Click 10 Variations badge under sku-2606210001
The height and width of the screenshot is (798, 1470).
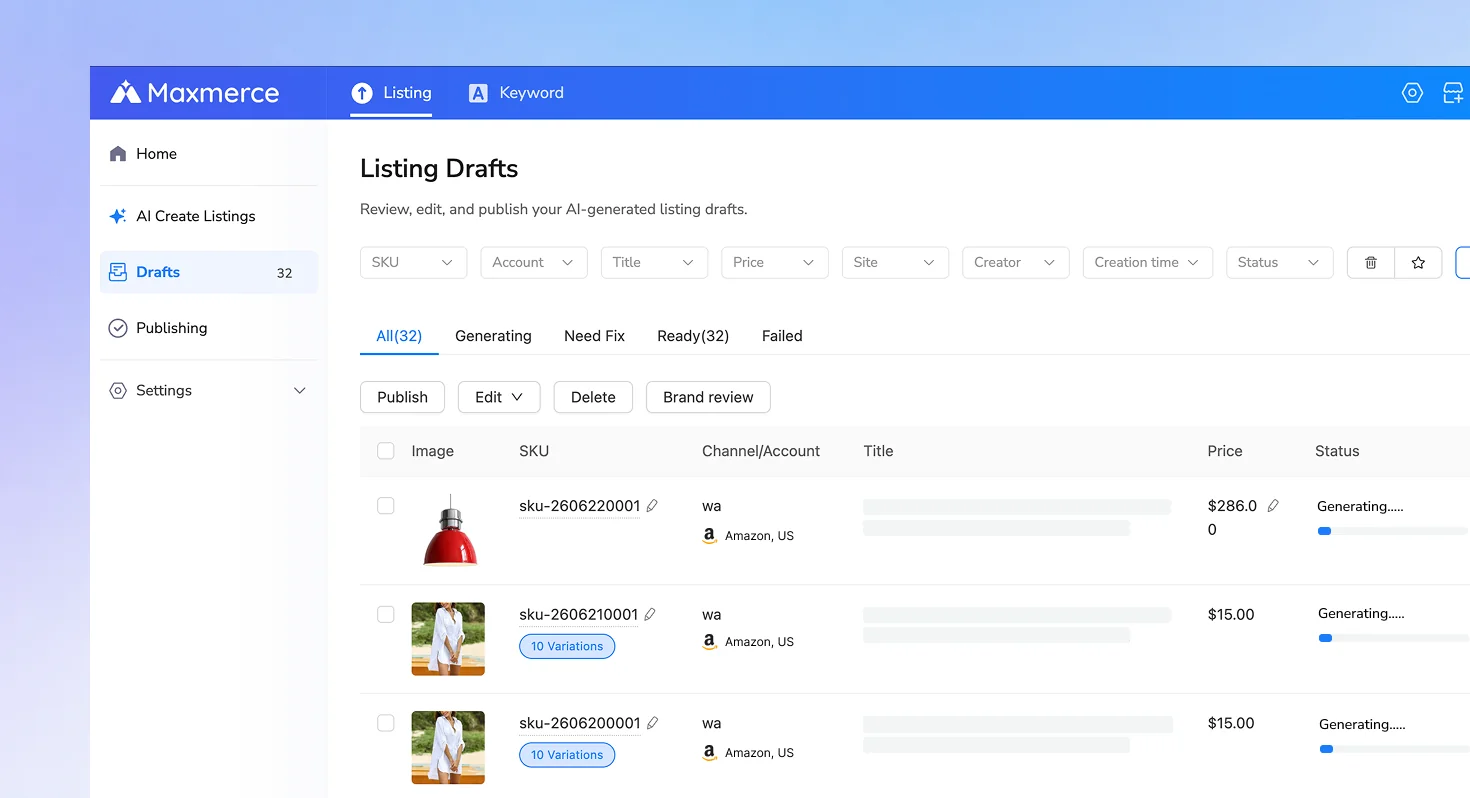567,646
